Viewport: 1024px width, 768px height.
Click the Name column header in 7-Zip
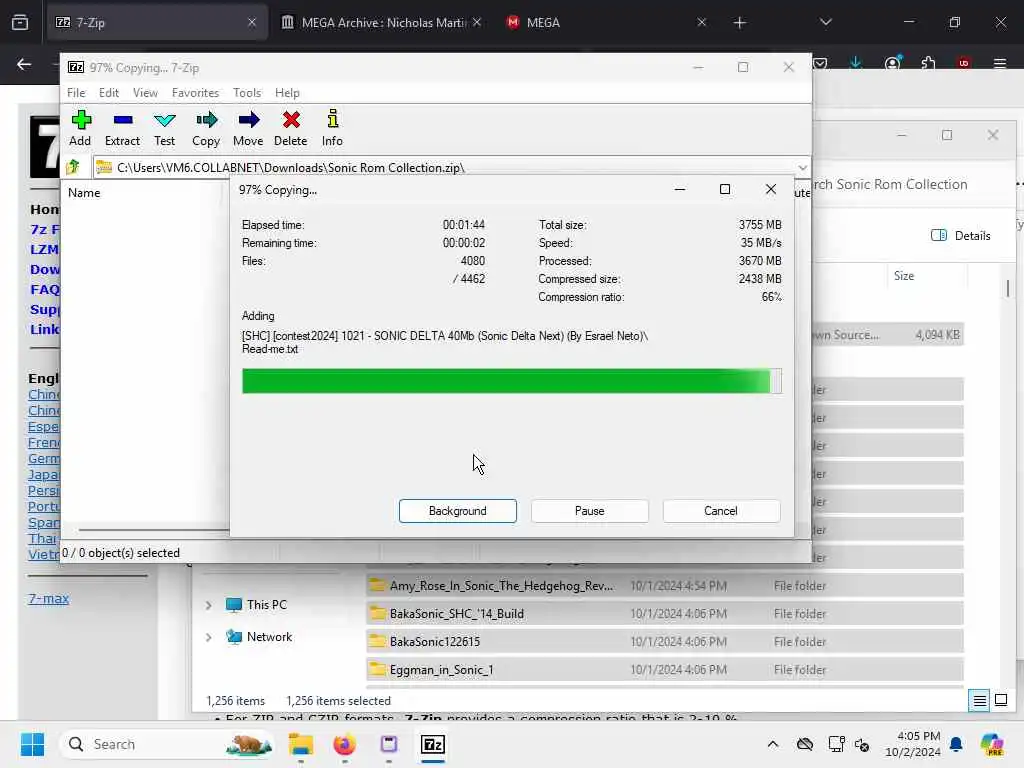click(84, 193)
